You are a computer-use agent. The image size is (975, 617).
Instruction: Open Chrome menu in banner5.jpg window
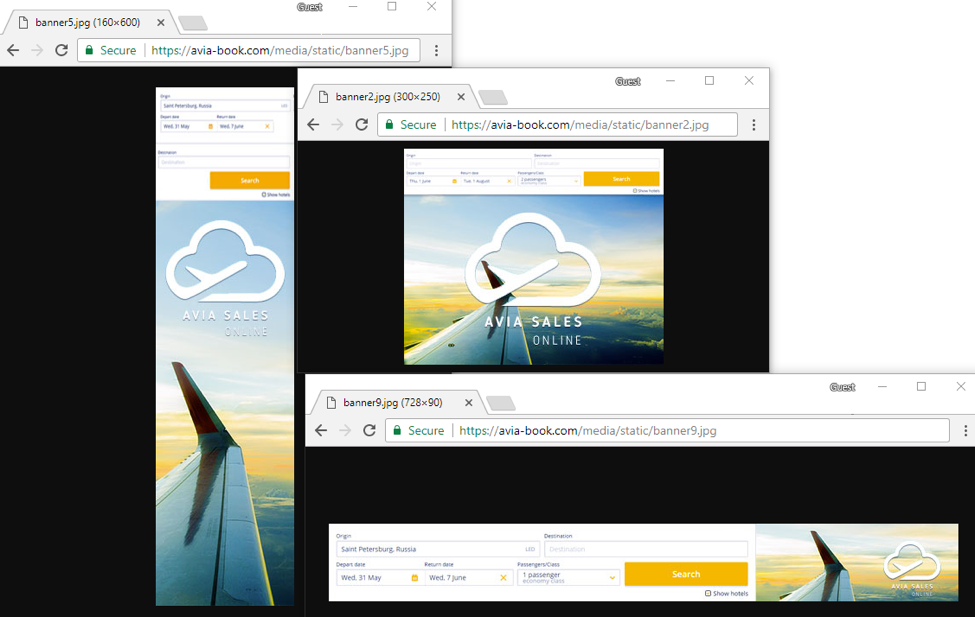(x=437, y=50)
